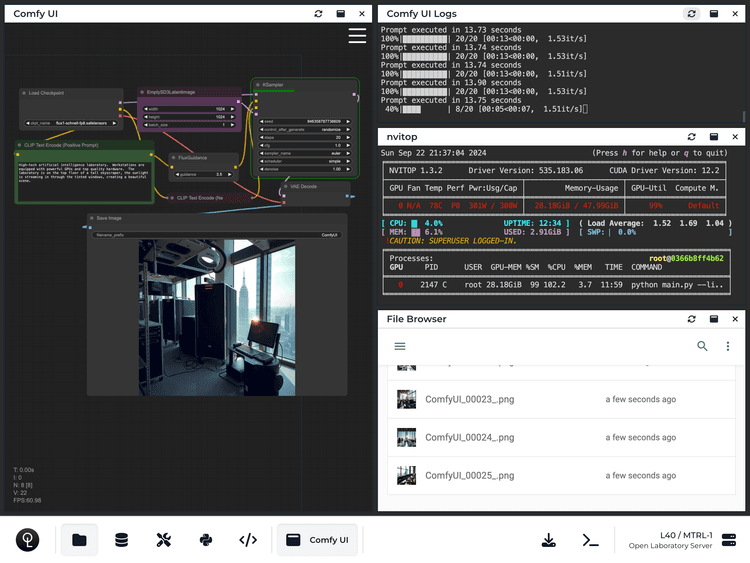Collapse the KSampler node via its dot
Viewport: 750px width, 563px height.
pyautogui.click(x=258, y=85)
